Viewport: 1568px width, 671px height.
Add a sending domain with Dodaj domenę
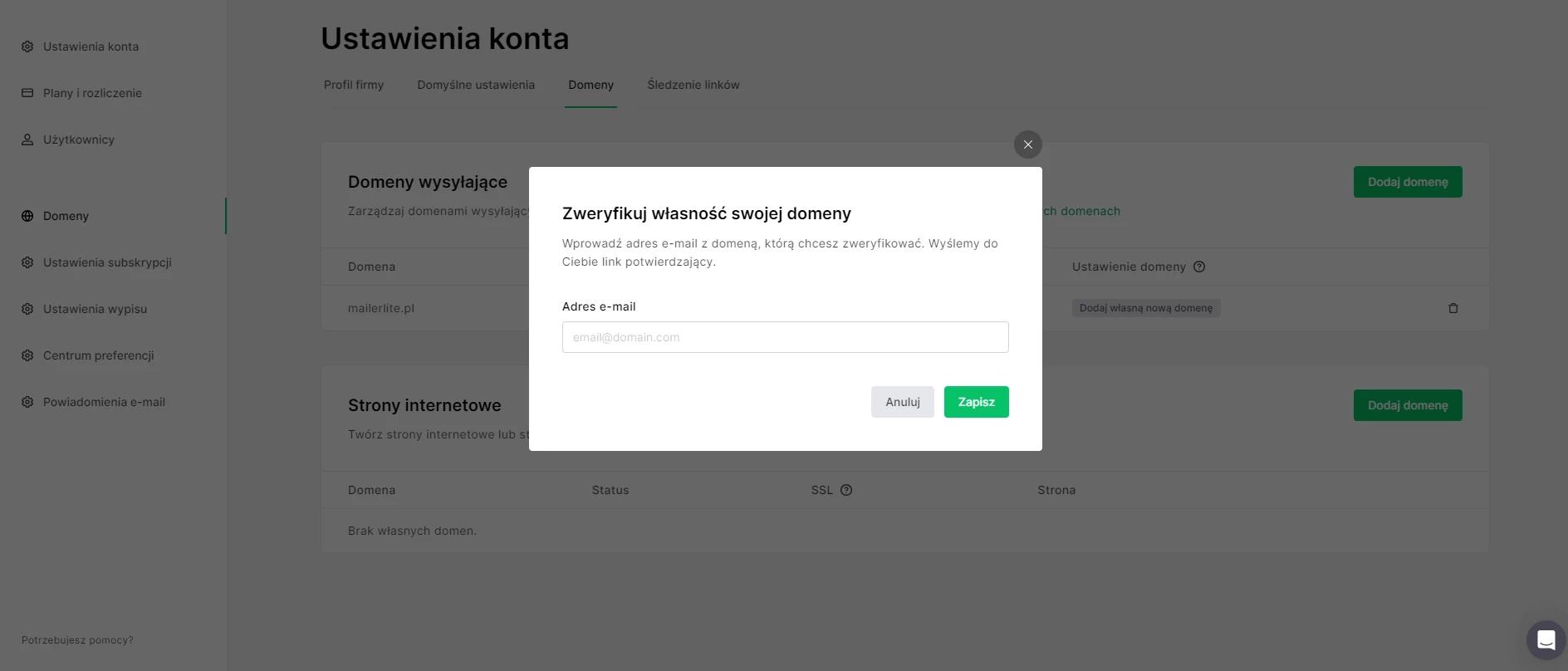click(x=1407, y=182)
